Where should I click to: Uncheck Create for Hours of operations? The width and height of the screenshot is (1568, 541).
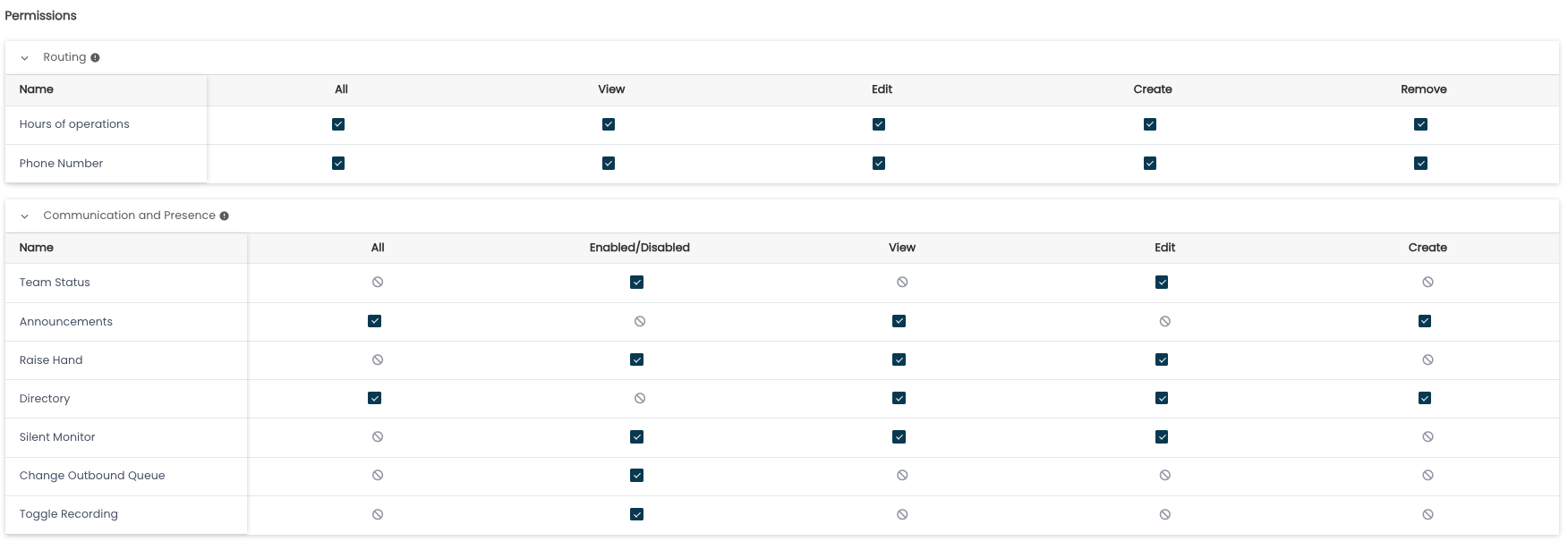[x=1150, y=124]
